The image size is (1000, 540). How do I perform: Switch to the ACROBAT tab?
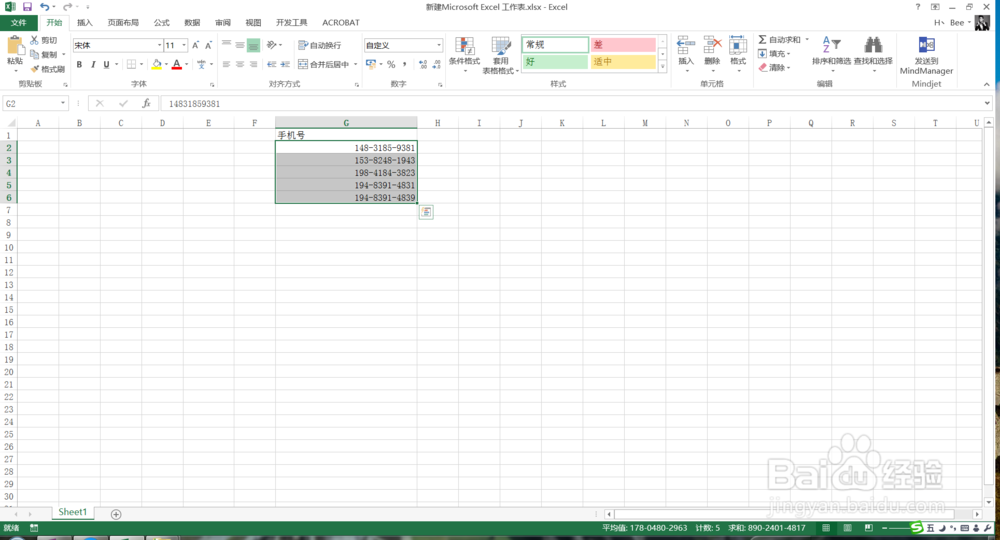[341, 22]
